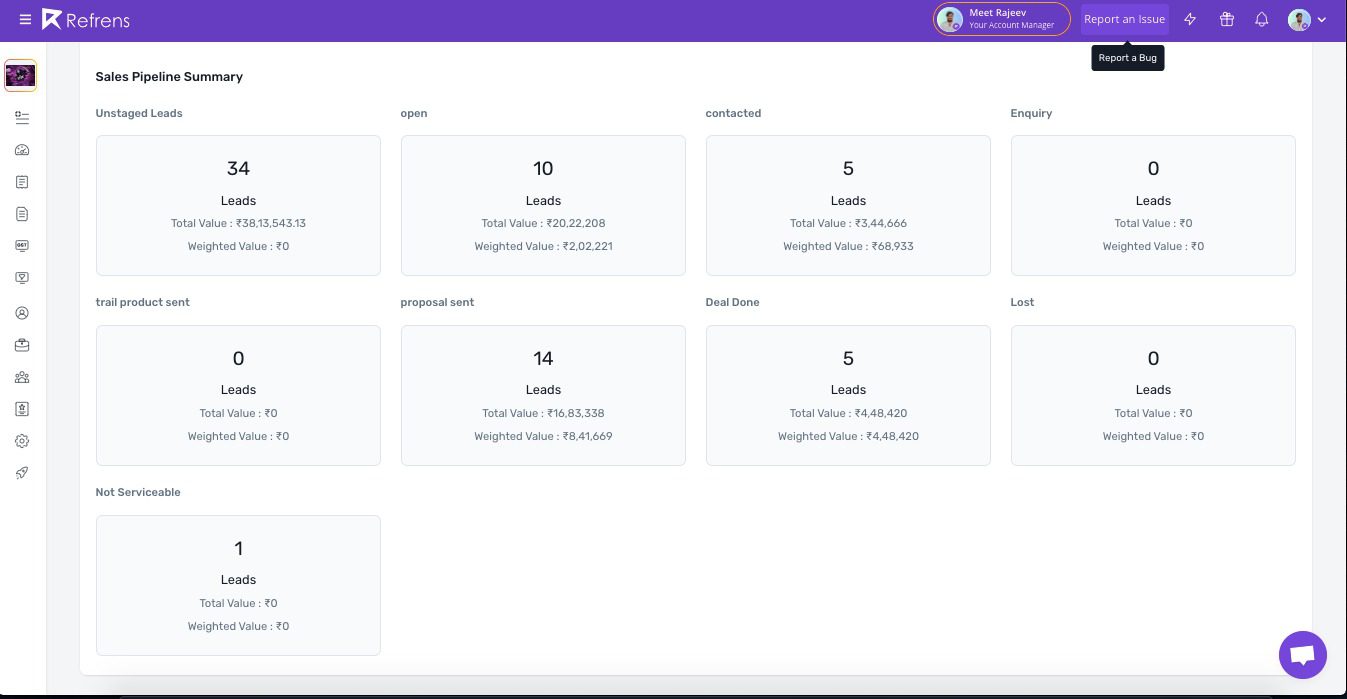The width and height of the screenshot is (1347, 699).
Task: Click the number 34 in Unstaged Leads
Action: pyautogui.click(x=238, y=168)
